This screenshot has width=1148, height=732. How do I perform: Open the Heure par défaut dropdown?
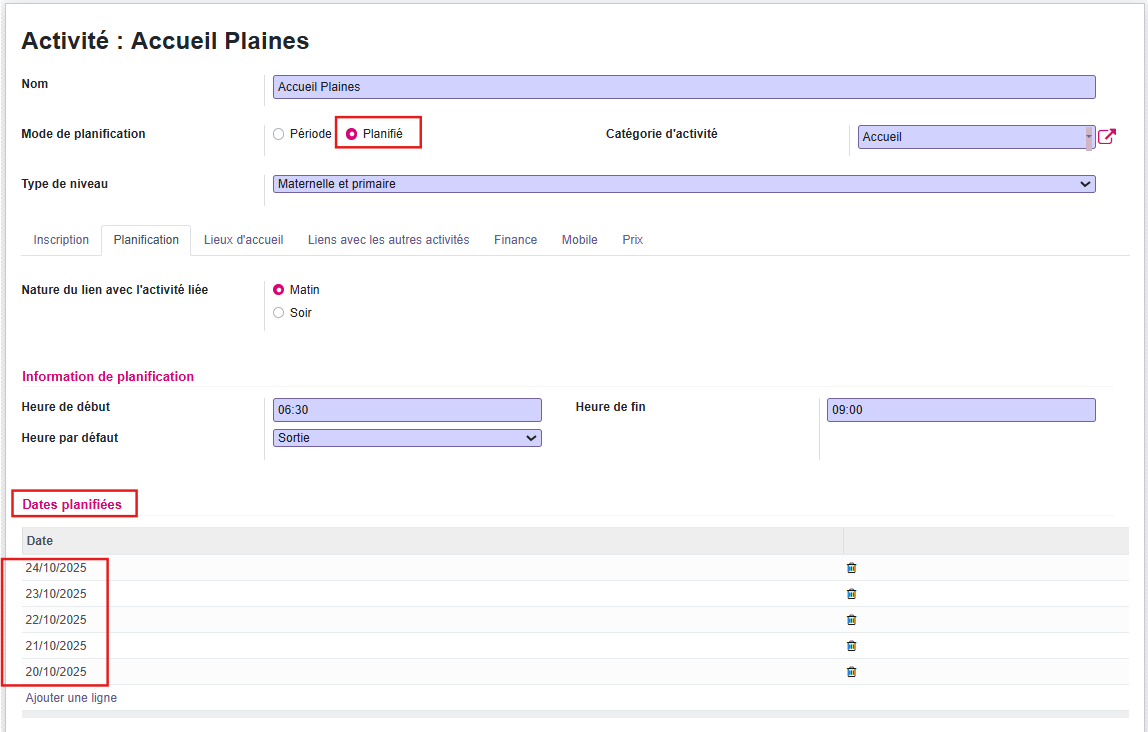point(407,438)
